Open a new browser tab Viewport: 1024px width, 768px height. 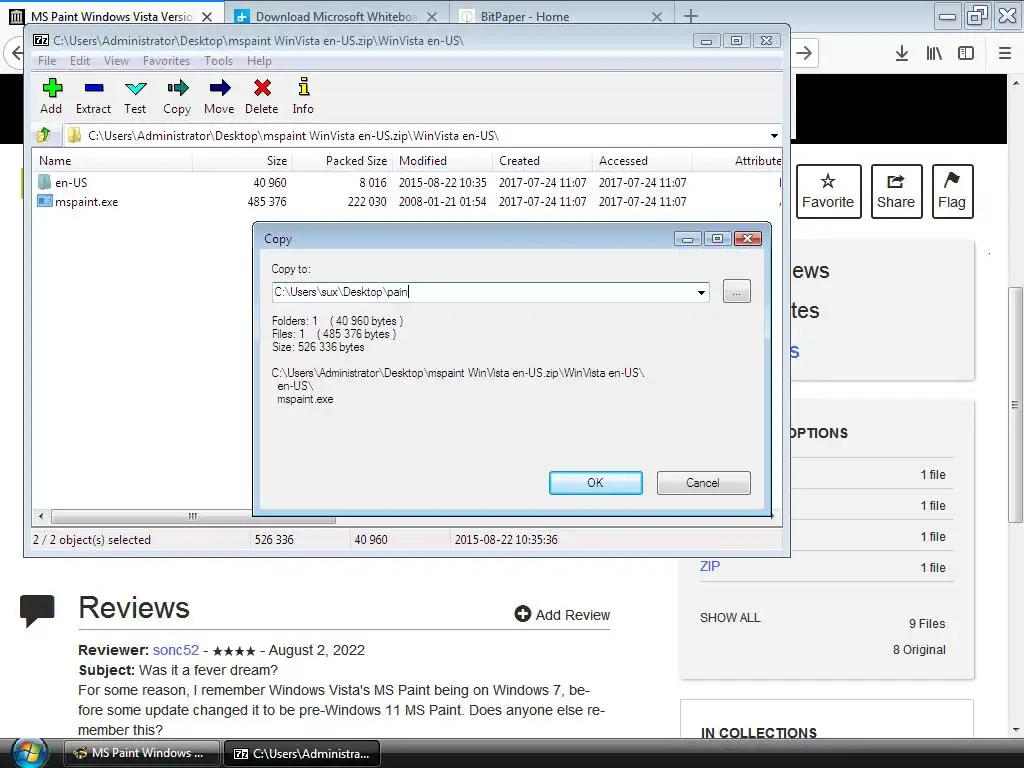pyautogui.click(x=691, y=16)
